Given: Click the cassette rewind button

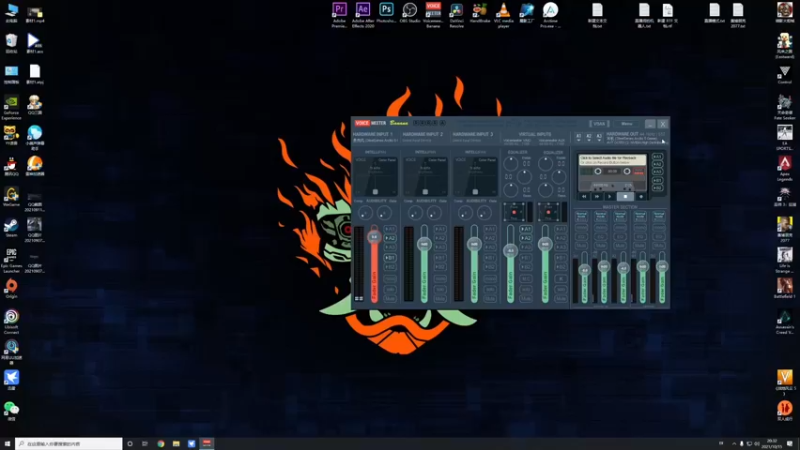Looking at the screenshot, I should (584, 196).
